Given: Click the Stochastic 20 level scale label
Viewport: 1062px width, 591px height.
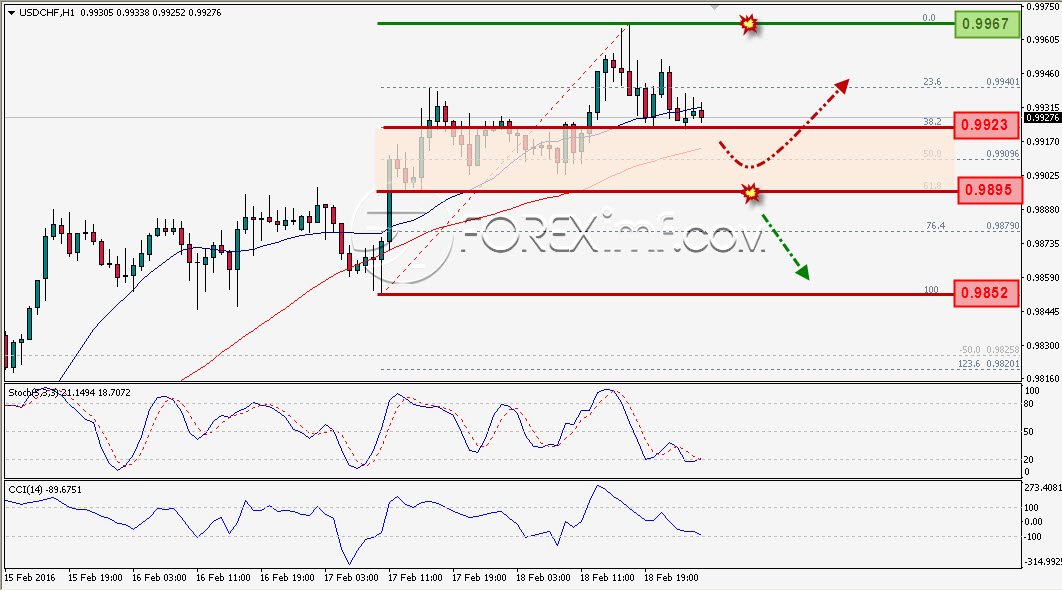Looking at the screenshot, I should pyautogui.click(x=1029, y=460).
